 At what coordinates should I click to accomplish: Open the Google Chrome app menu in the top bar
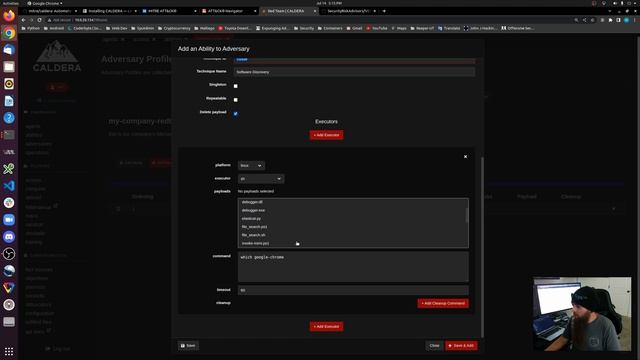click(45, 3)
